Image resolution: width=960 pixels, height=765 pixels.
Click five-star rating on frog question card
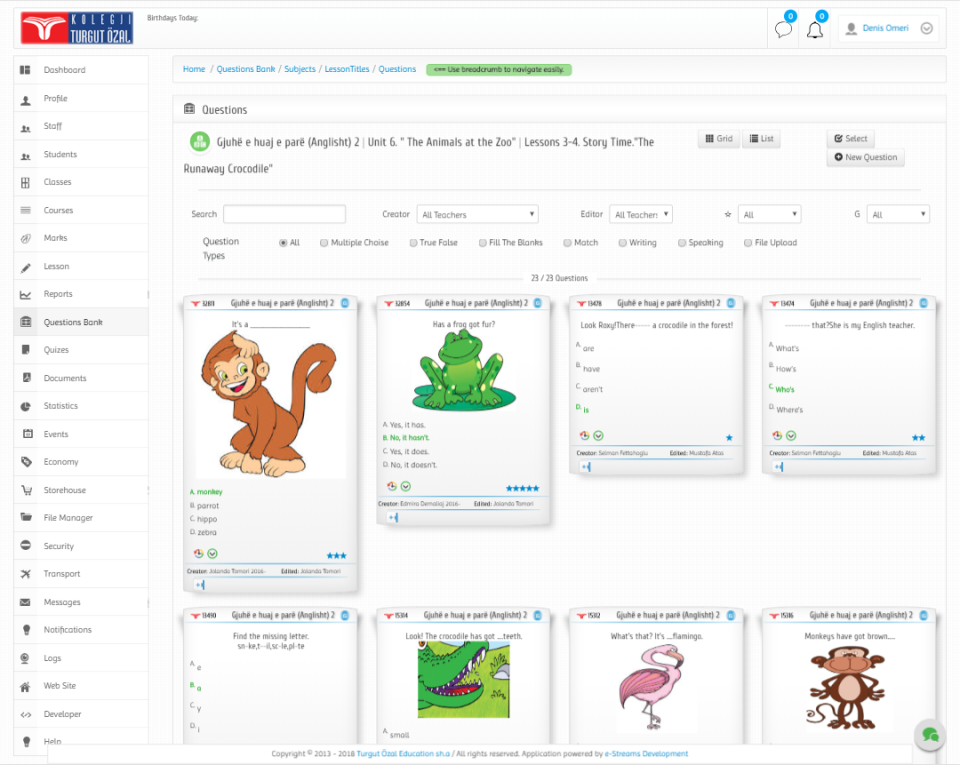point(522,488)
